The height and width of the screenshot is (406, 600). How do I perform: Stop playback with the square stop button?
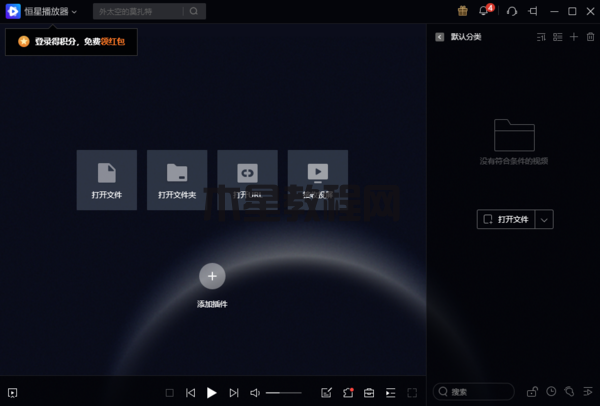170,393
